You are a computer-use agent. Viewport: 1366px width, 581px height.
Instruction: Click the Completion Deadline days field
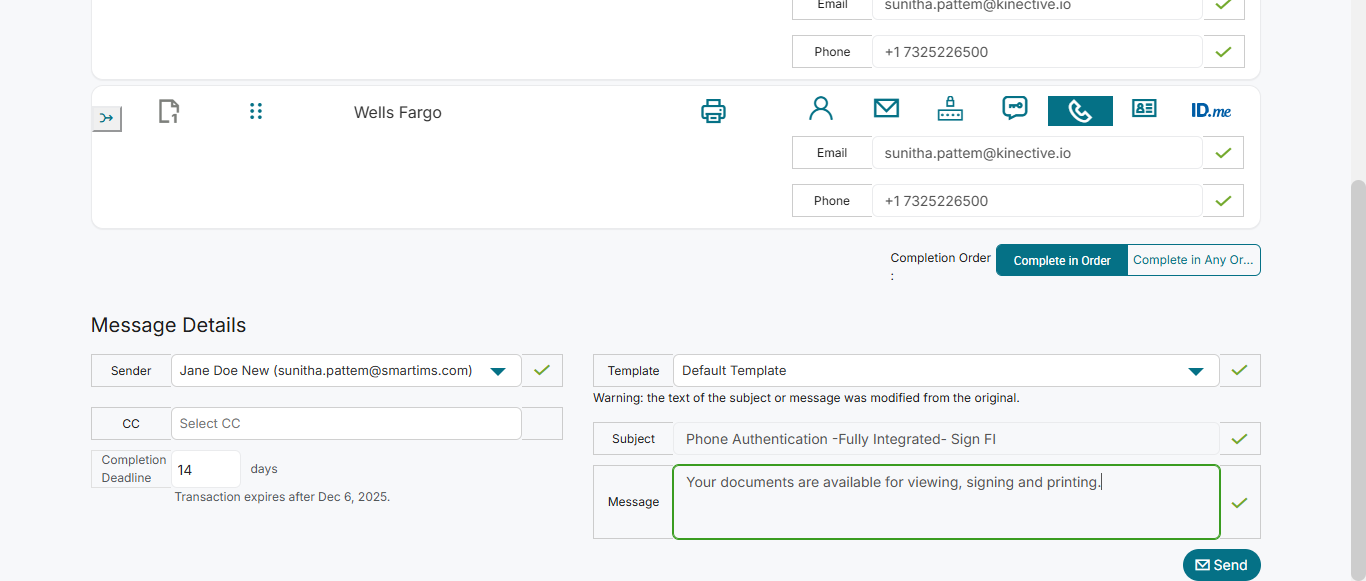pos(206,469)
